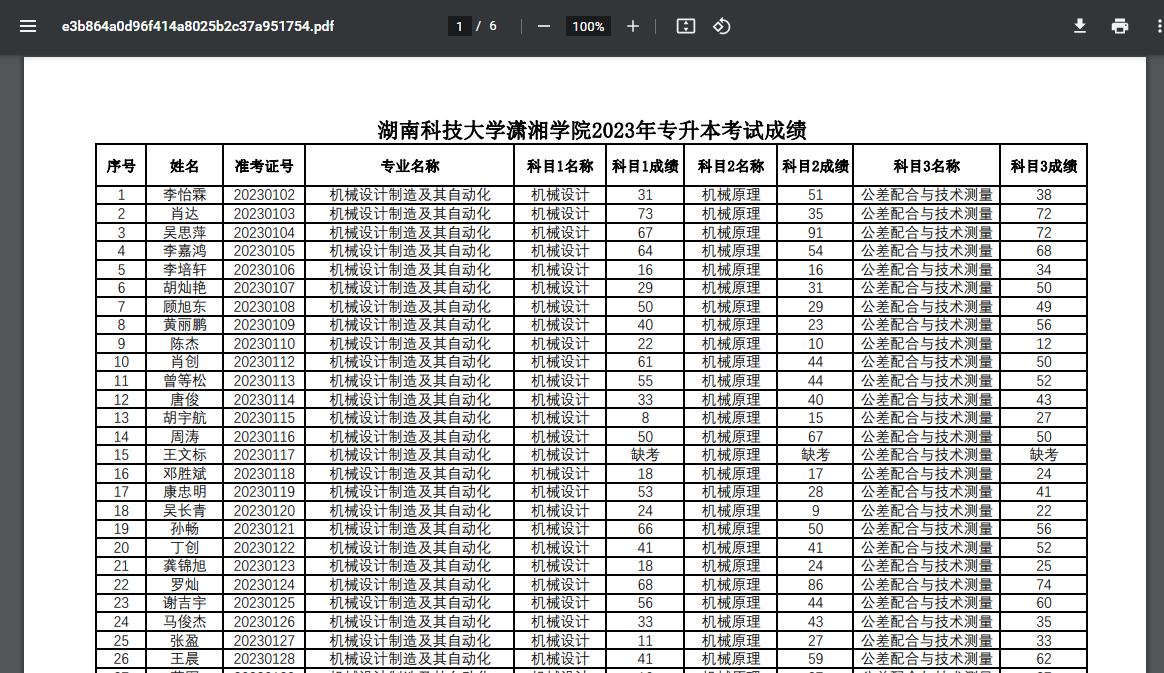Screen dimensions: 1164x673
Task: Click the PDF file name title
Action: coord(197,27)
